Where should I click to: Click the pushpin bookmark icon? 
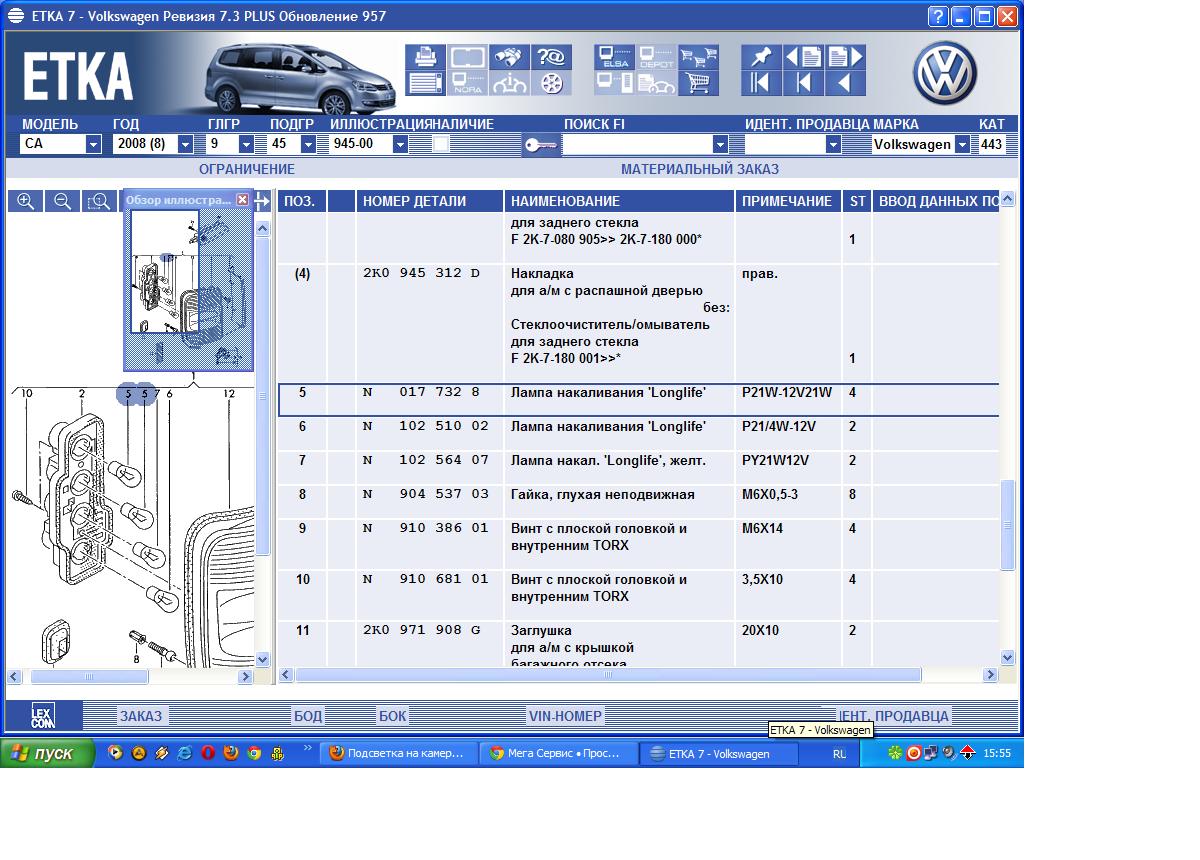coord(761,57)
